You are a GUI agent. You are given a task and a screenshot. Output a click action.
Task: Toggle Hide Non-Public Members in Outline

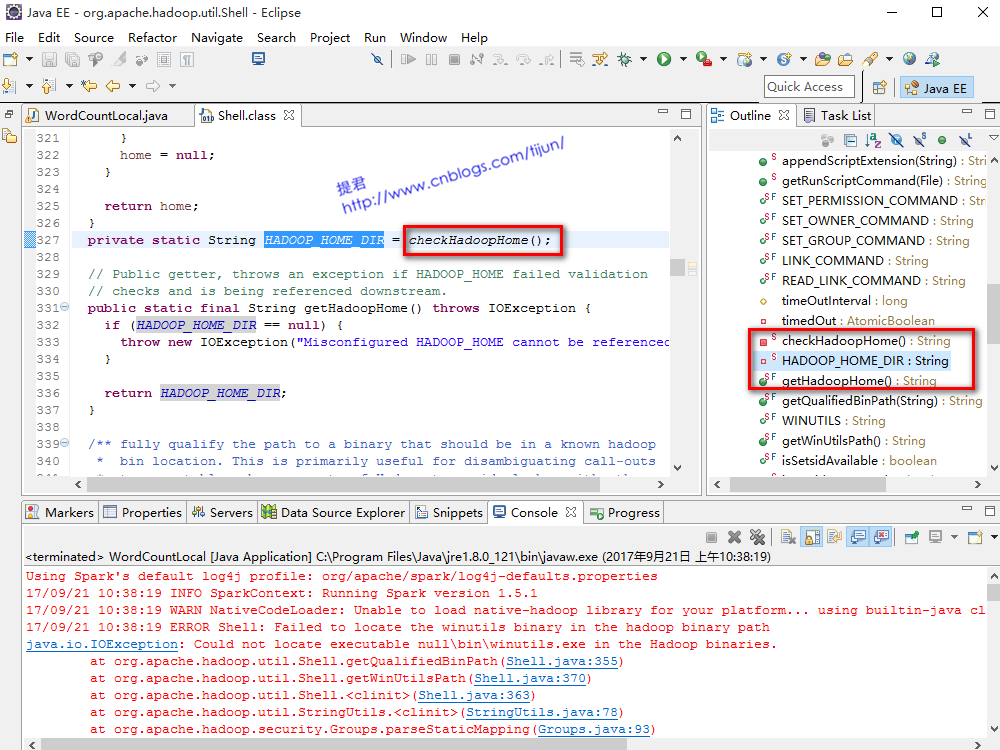point(942,140)
